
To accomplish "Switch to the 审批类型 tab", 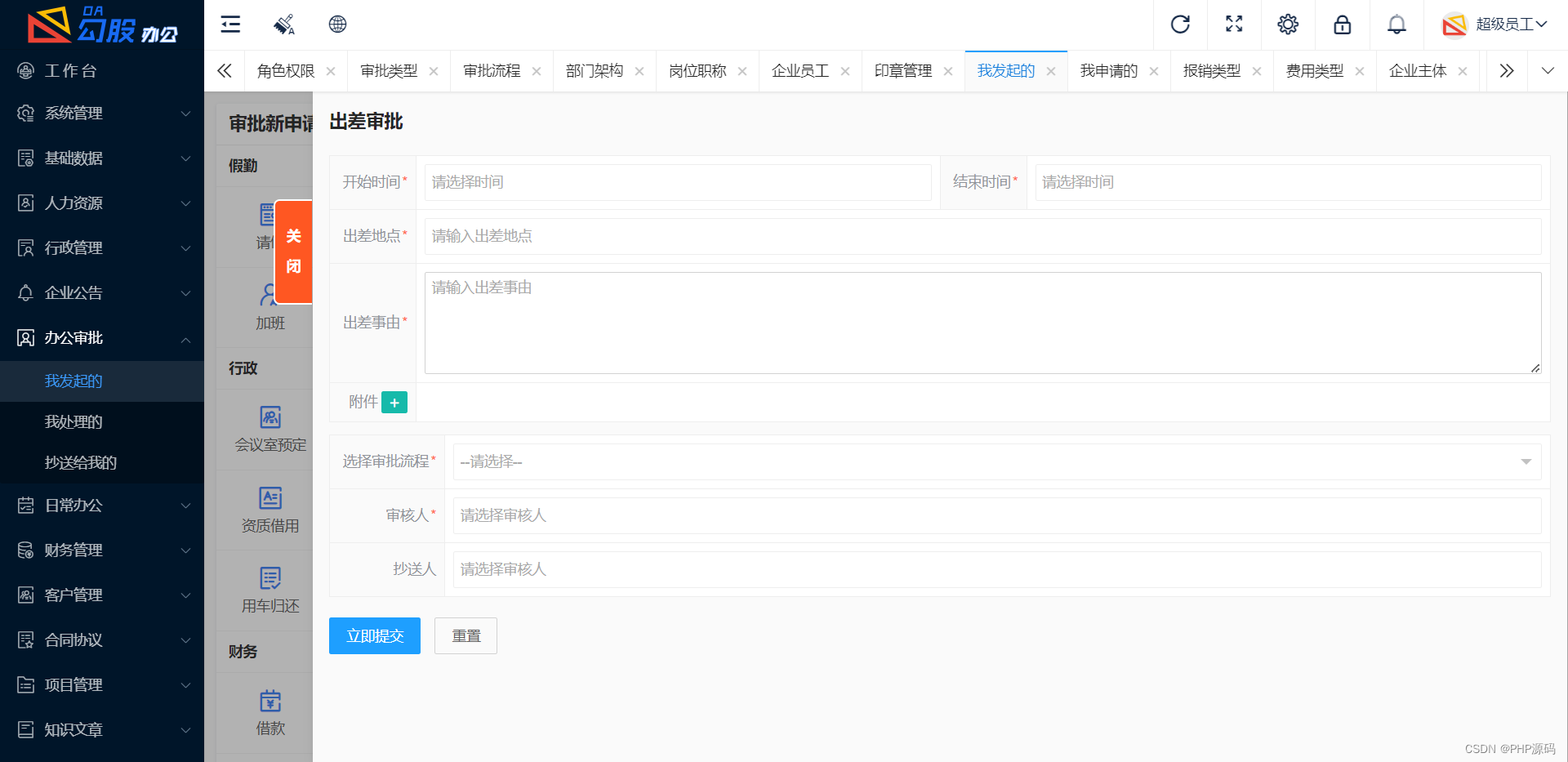I will coord(389,71).
